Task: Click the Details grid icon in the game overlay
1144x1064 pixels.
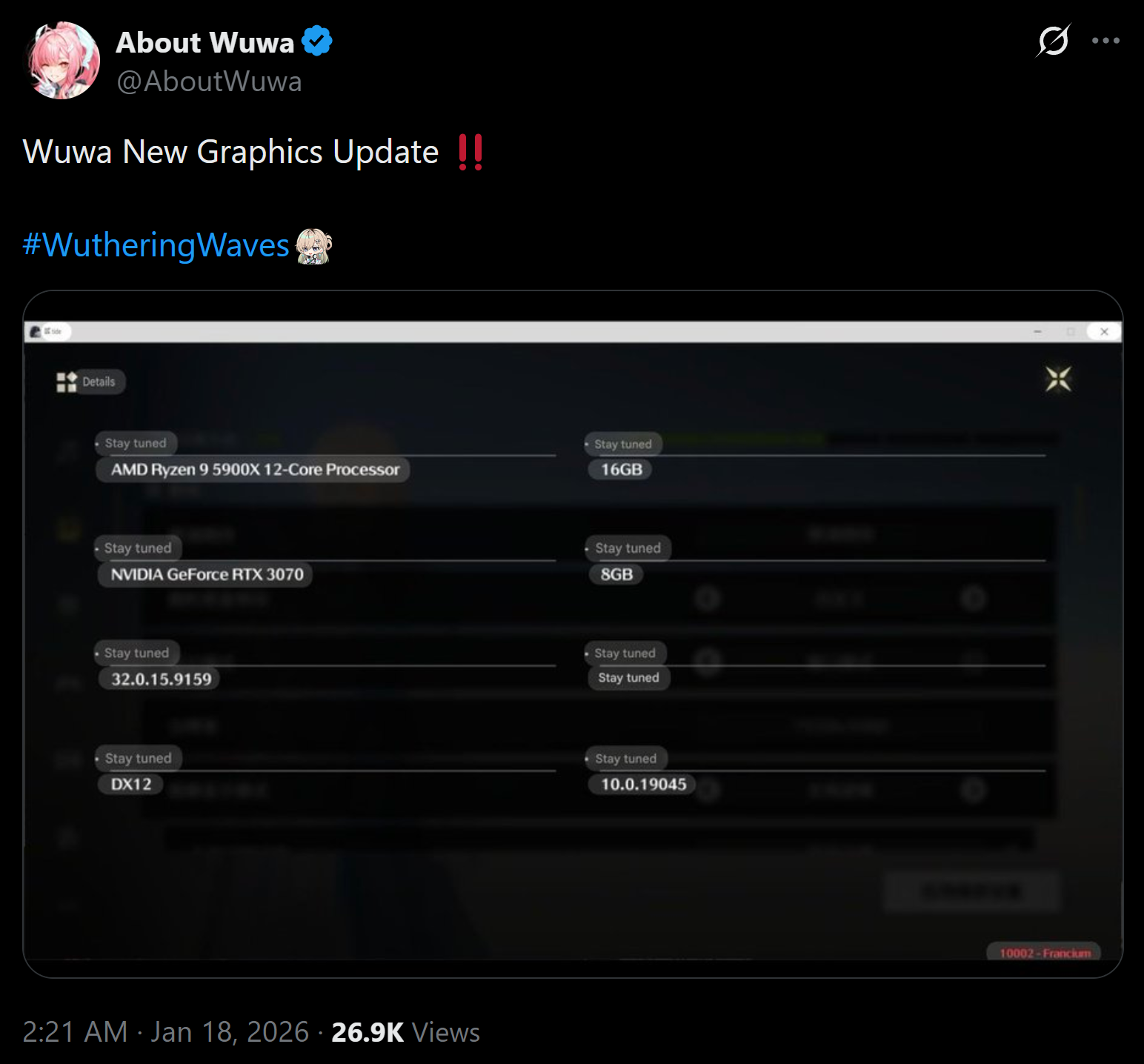Action: tap(67, 382)
